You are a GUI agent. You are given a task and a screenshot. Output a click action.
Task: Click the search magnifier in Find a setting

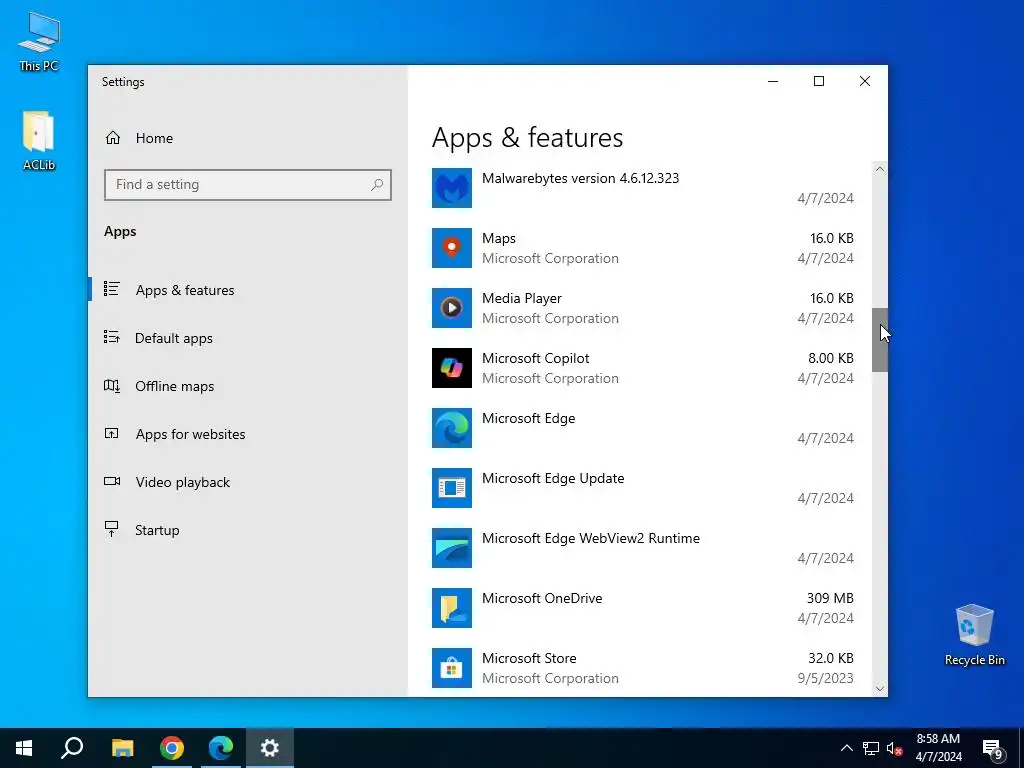coord(377,185)
